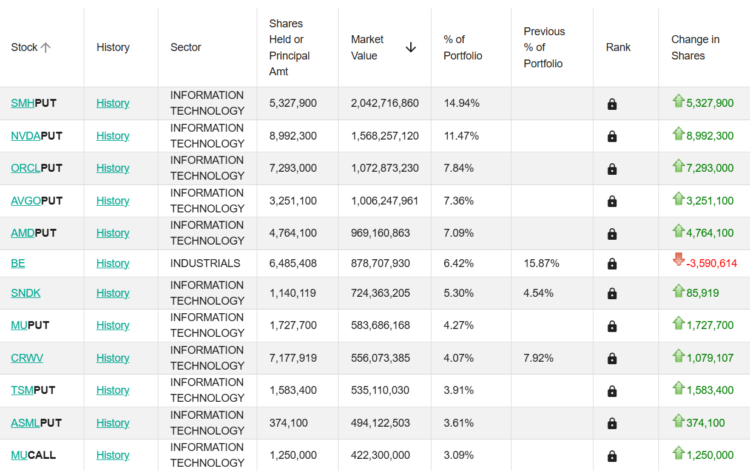Click the Sector column header
The height and width of the screenshot is (471, 750).
point(186,47)
